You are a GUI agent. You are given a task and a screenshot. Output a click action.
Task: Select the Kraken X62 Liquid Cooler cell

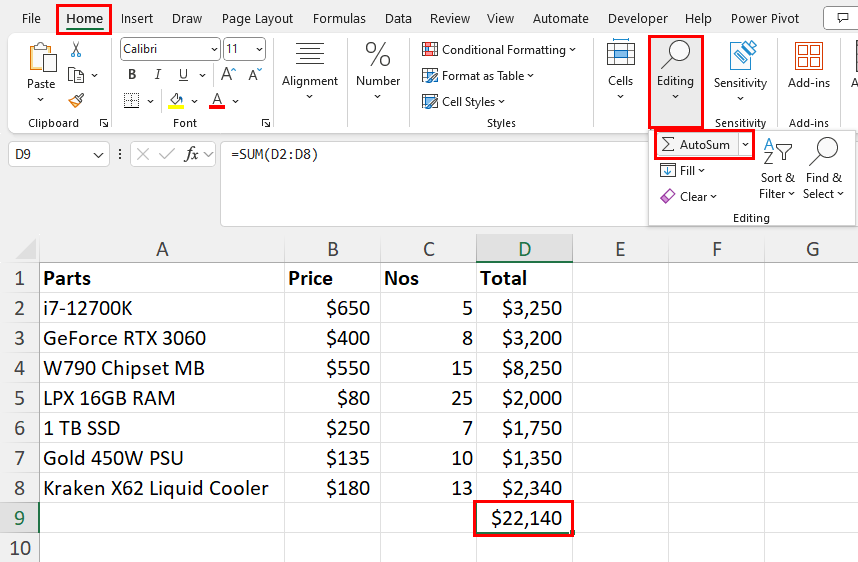point(162,488)
